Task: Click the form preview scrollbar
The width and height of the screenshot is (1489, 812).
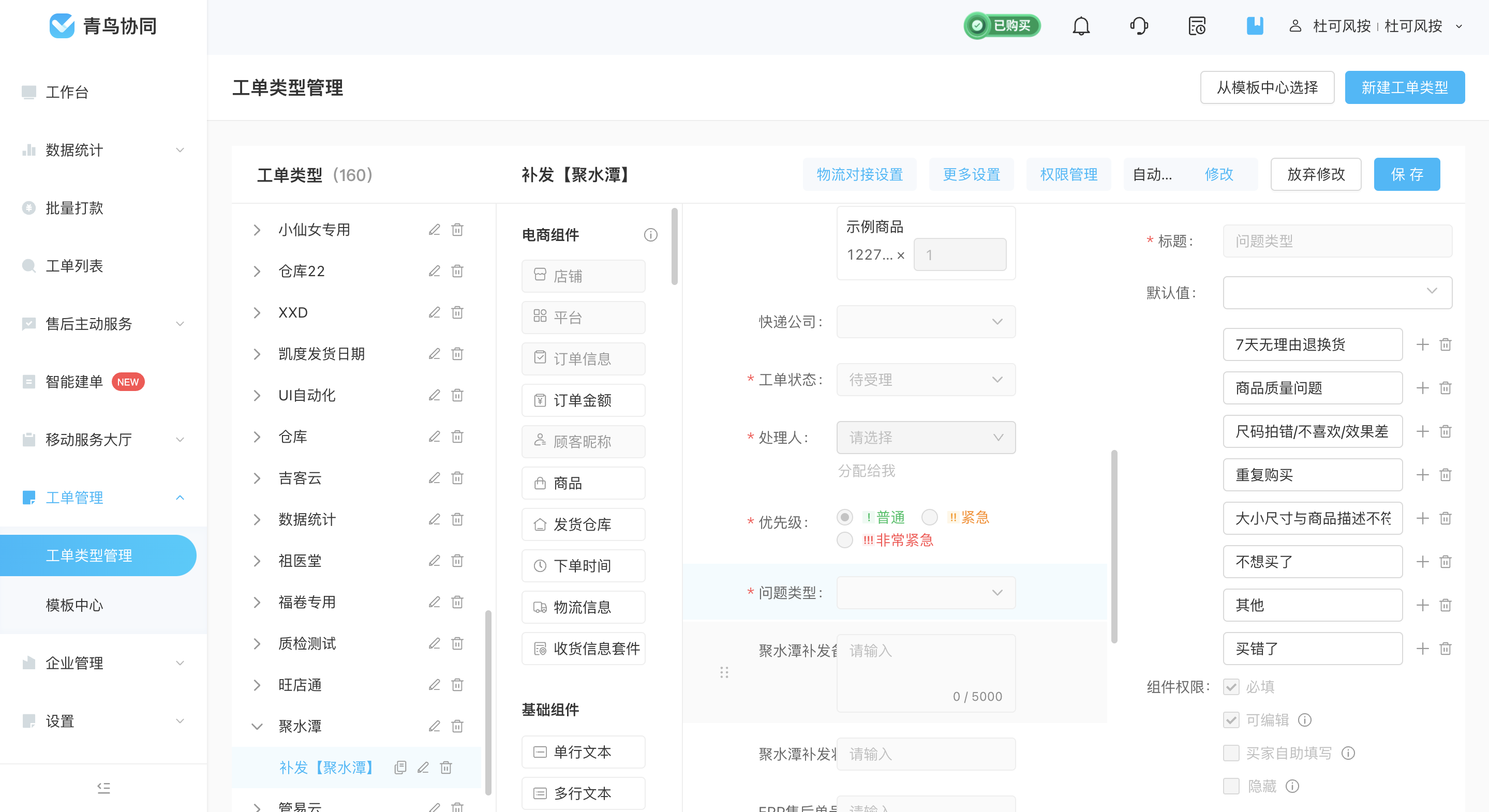Action: pyautogui.click(x=1114, y=546)
